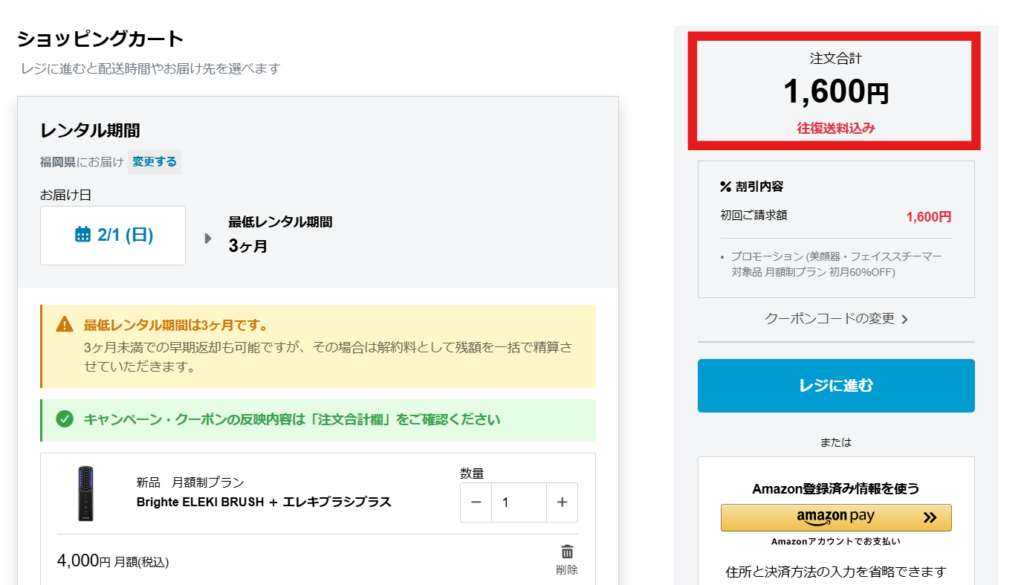The image size is (1024, 585).
Task: Pay using the yellow Amazon Pay button
Action: click(836, 517)
